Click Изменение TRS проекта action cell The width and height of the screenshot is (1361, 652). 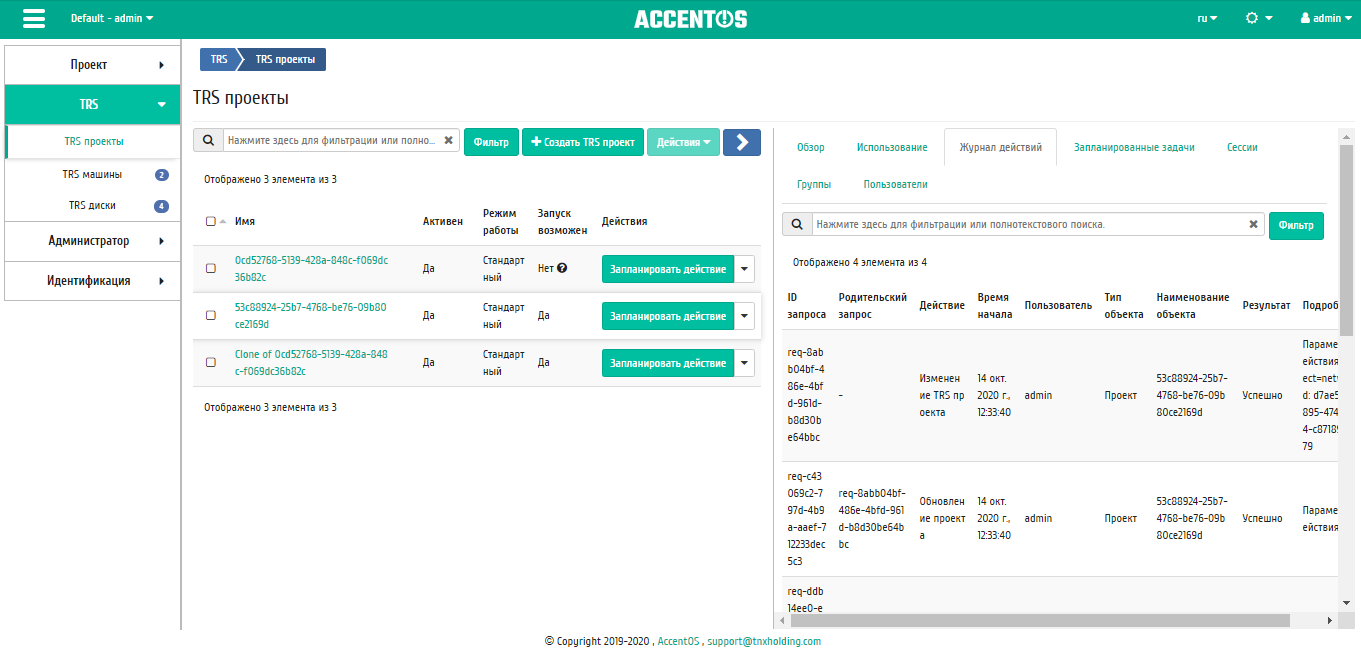pos(940,395)
